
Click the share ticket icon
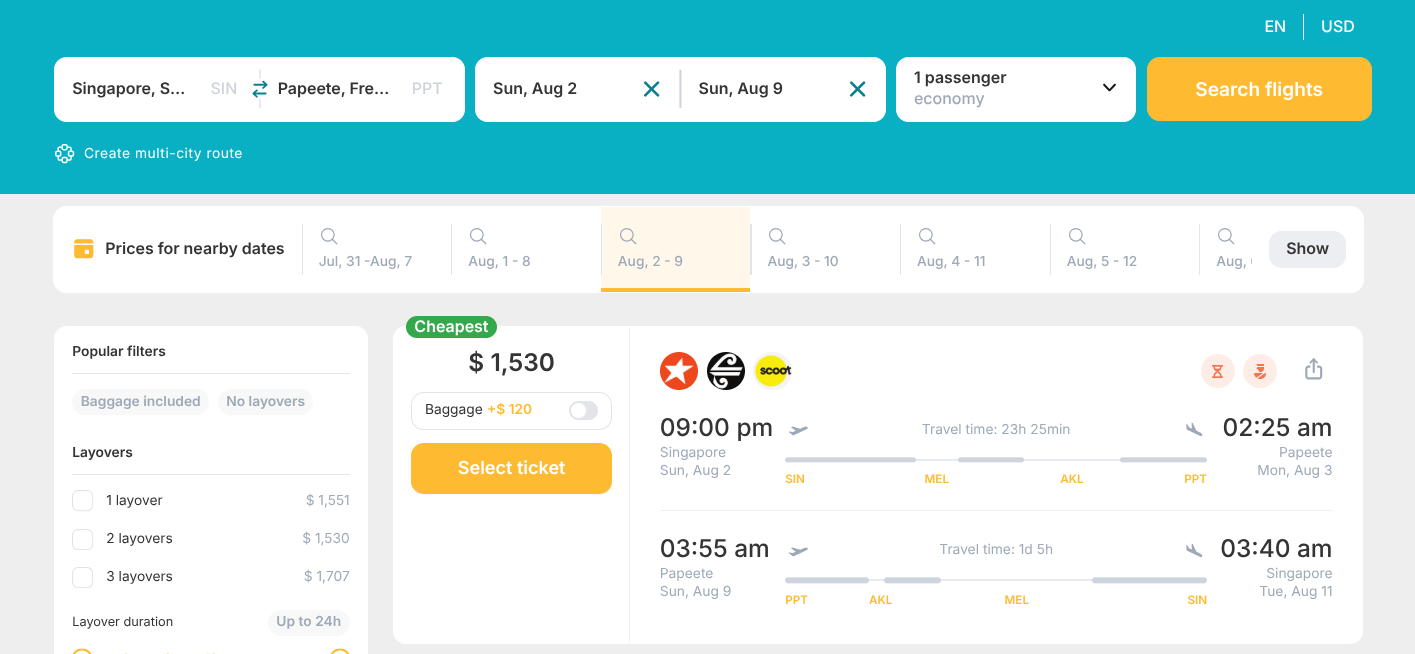pyautogui.click(x=1314, y=370)
